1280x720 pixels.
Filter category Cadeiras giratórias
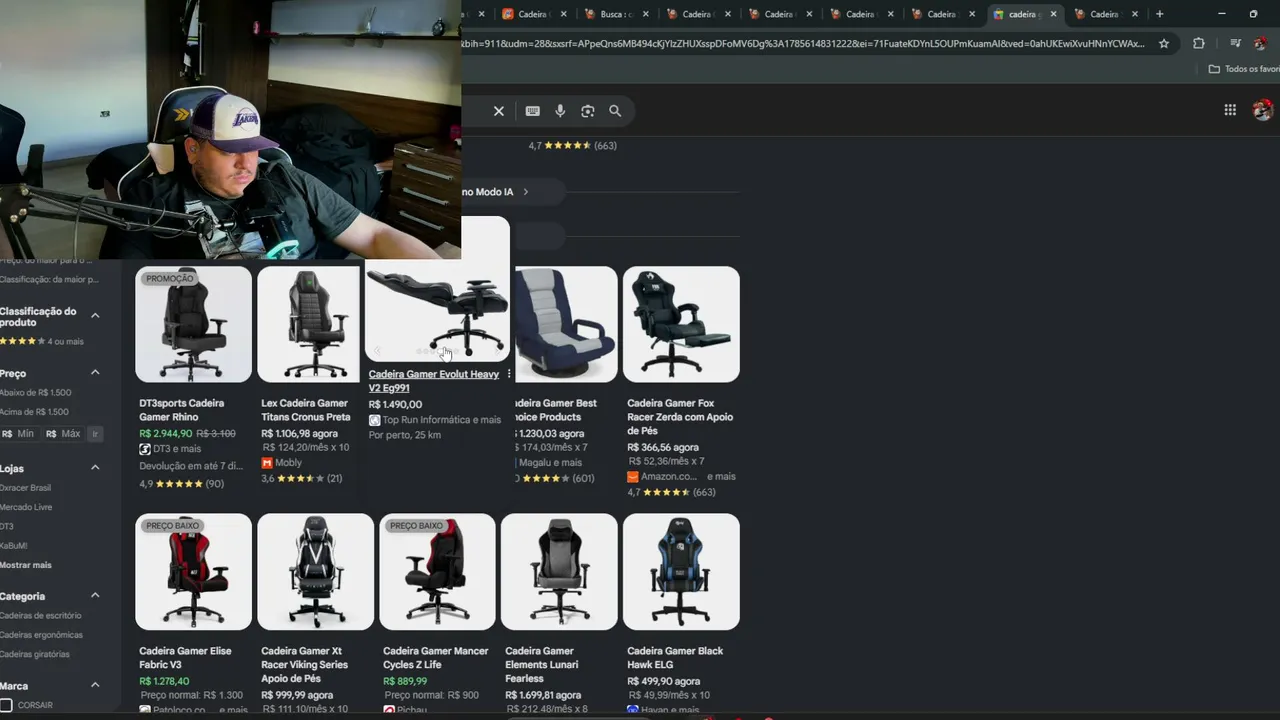pyautogui.click(x=35, y=654)
